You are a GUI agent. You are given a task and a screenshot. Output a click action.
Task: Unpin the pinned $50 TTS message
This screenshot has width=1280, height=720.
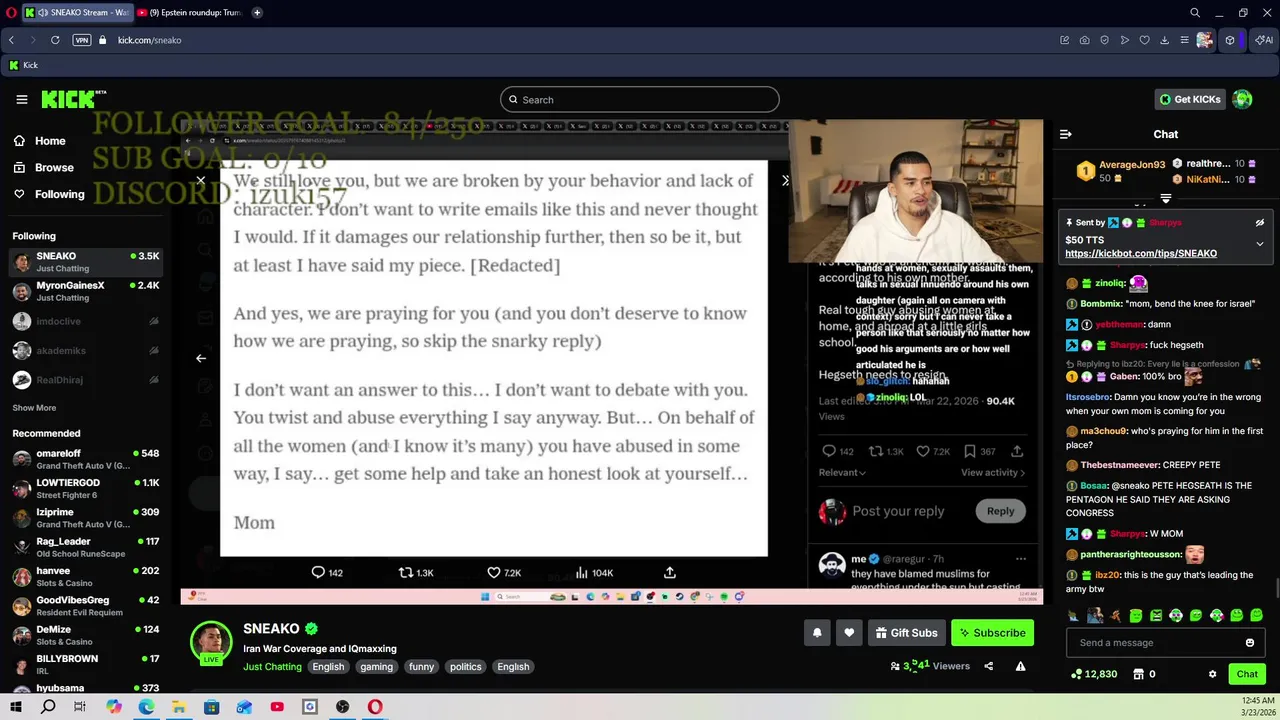point(1259,223)
